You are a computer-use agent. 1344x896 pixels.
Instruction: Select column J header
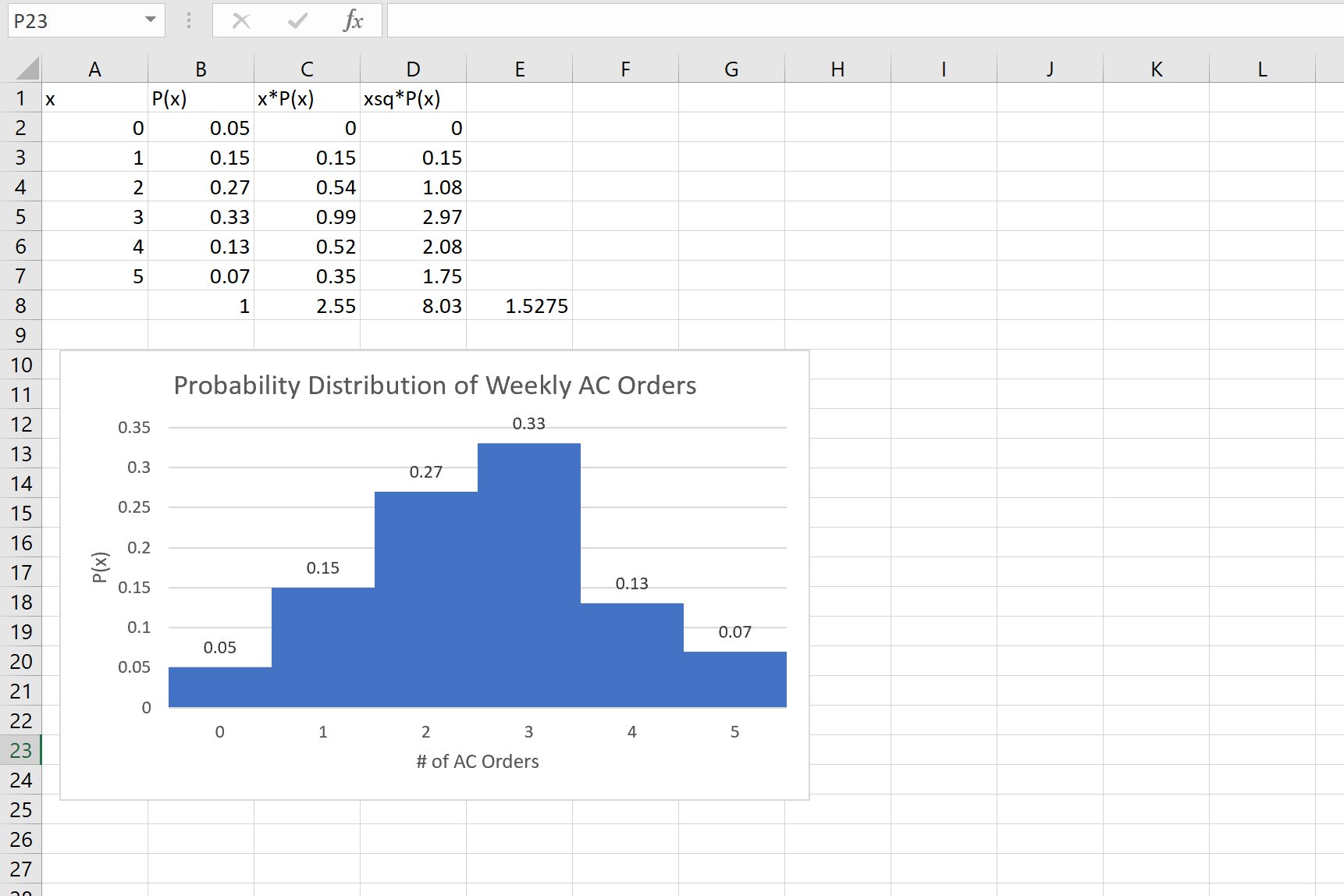1050,69
